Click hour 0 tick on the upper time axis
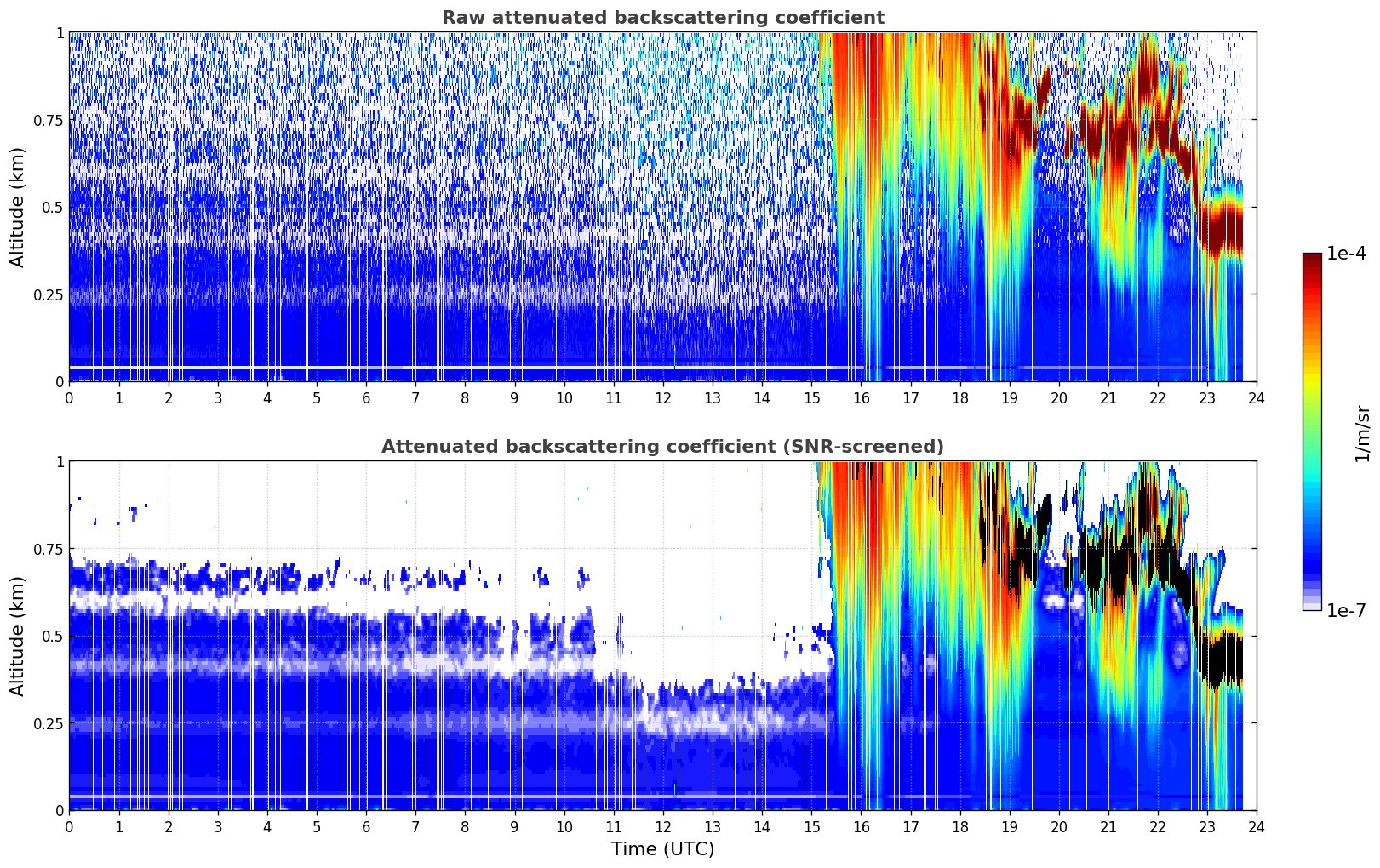The image size is (1380, 868). (x=69, y=397)
